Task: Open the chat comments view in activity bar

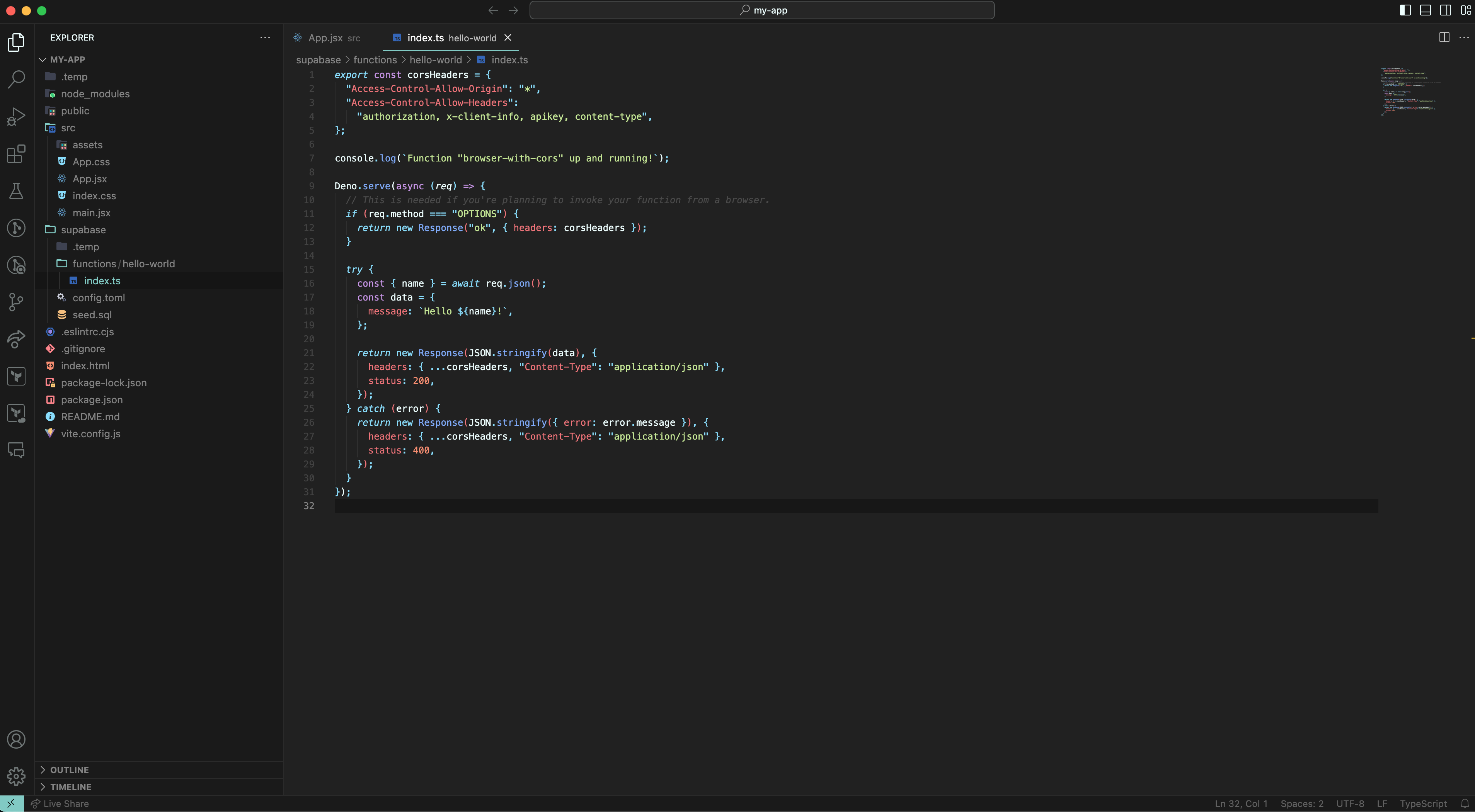Action: (16, 450)
